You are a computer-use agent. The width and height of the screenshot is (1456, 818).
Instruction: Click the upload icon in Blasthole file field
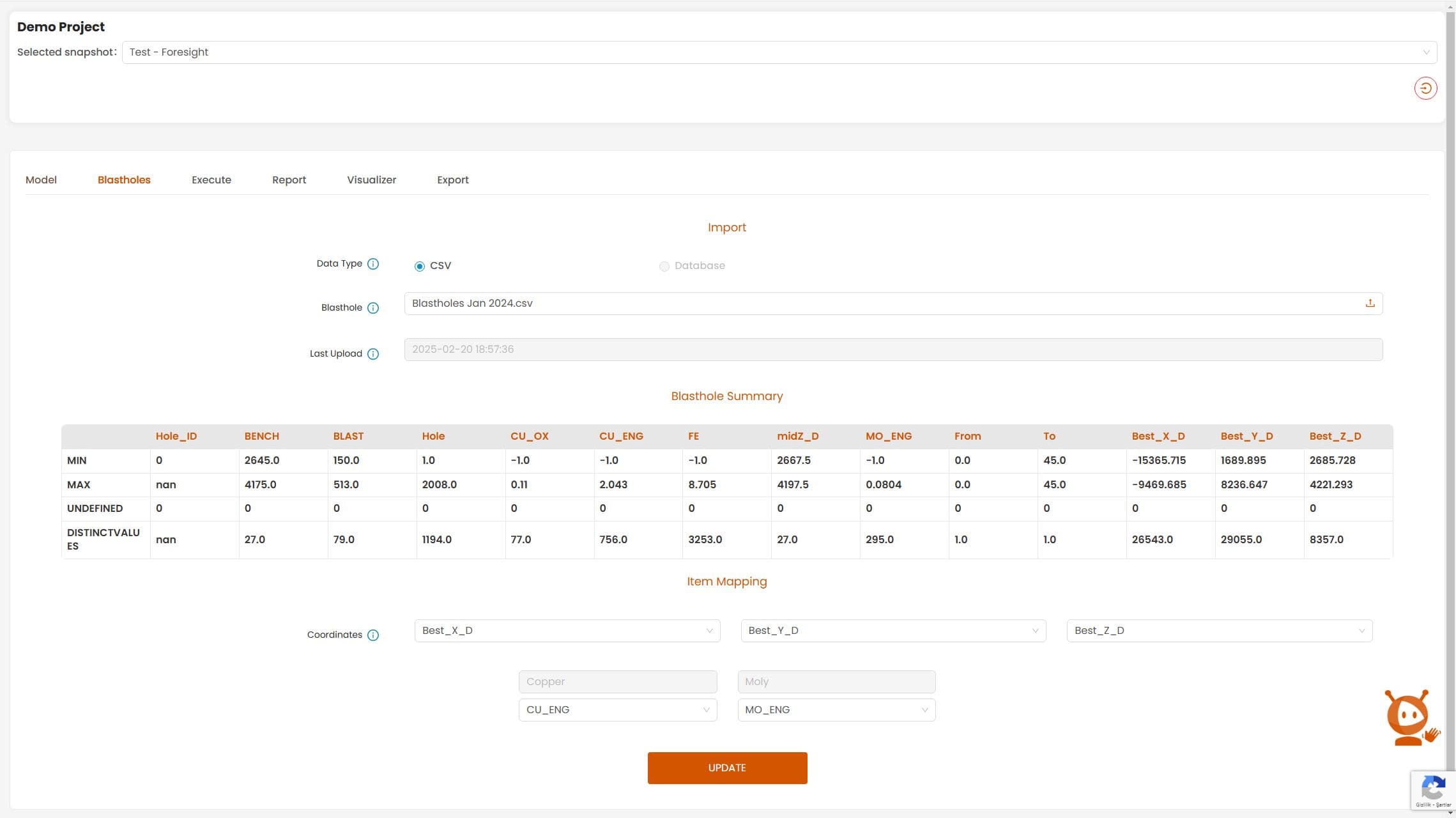(x=1370, y=304)
